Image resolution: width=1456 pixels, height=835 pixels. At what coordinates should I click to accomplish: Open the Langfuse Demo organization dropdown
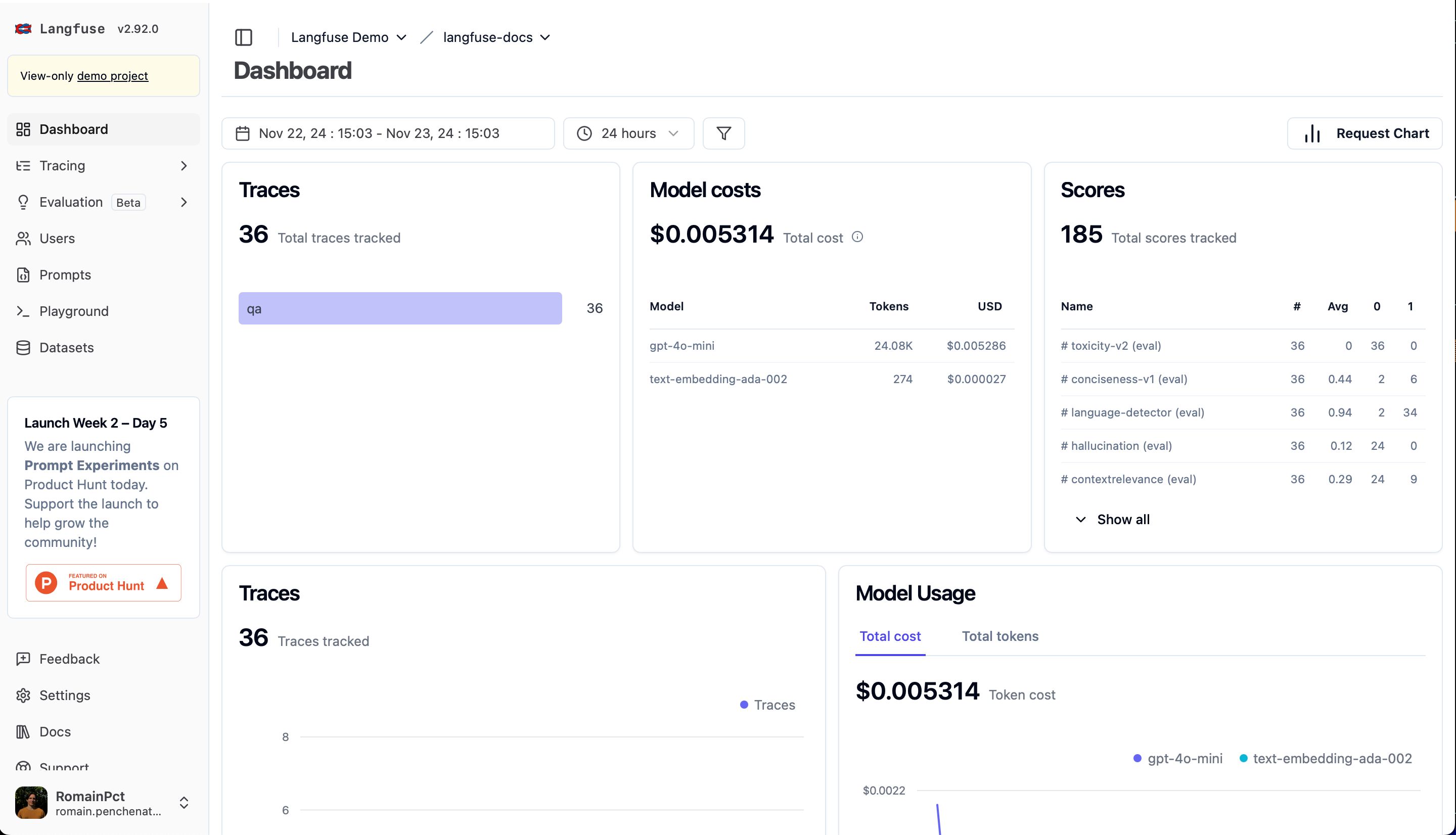(349, 37)
